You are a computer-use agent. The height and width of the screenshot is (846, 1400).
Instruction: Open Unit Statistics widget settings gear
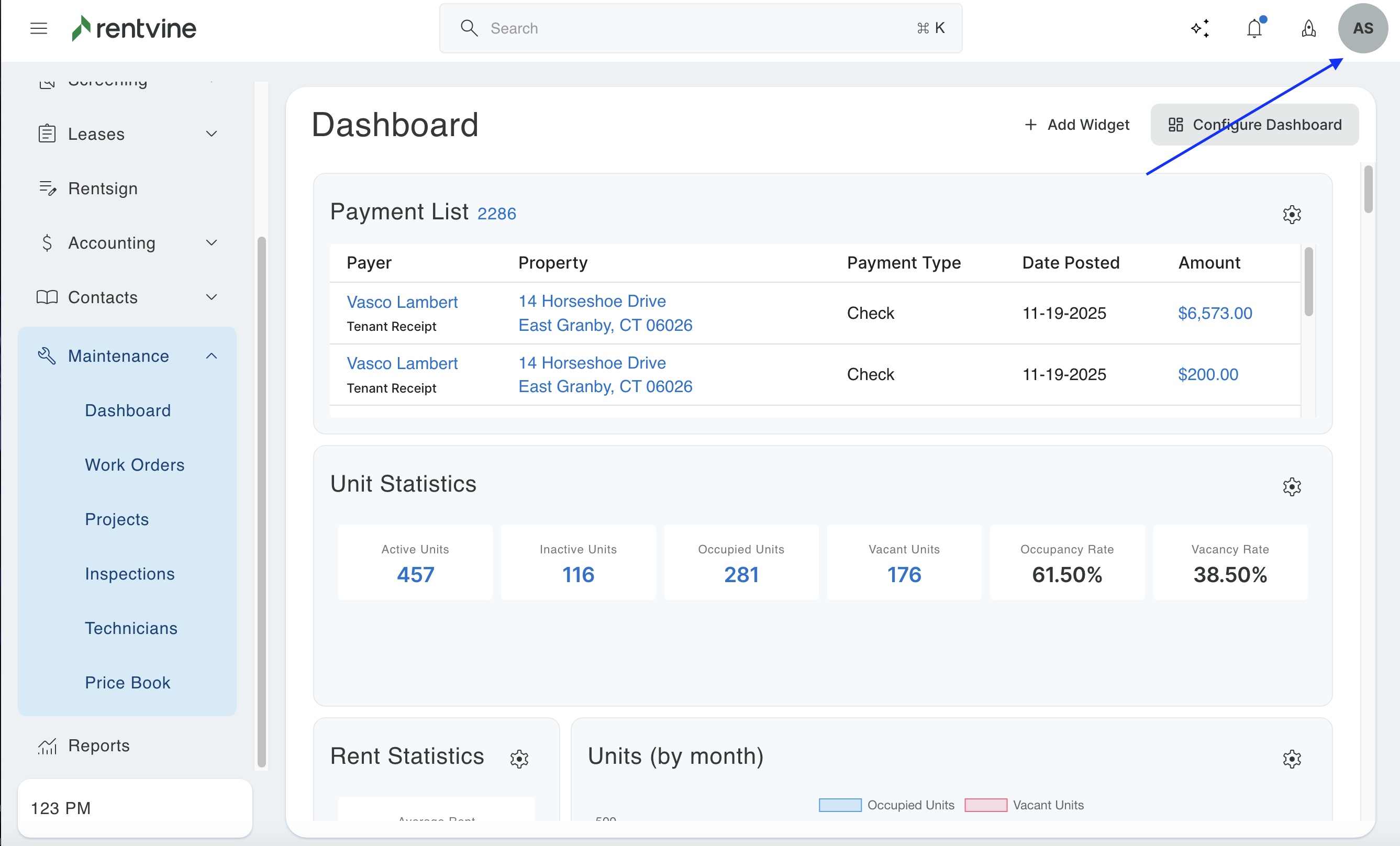(x=1291, y=486)
